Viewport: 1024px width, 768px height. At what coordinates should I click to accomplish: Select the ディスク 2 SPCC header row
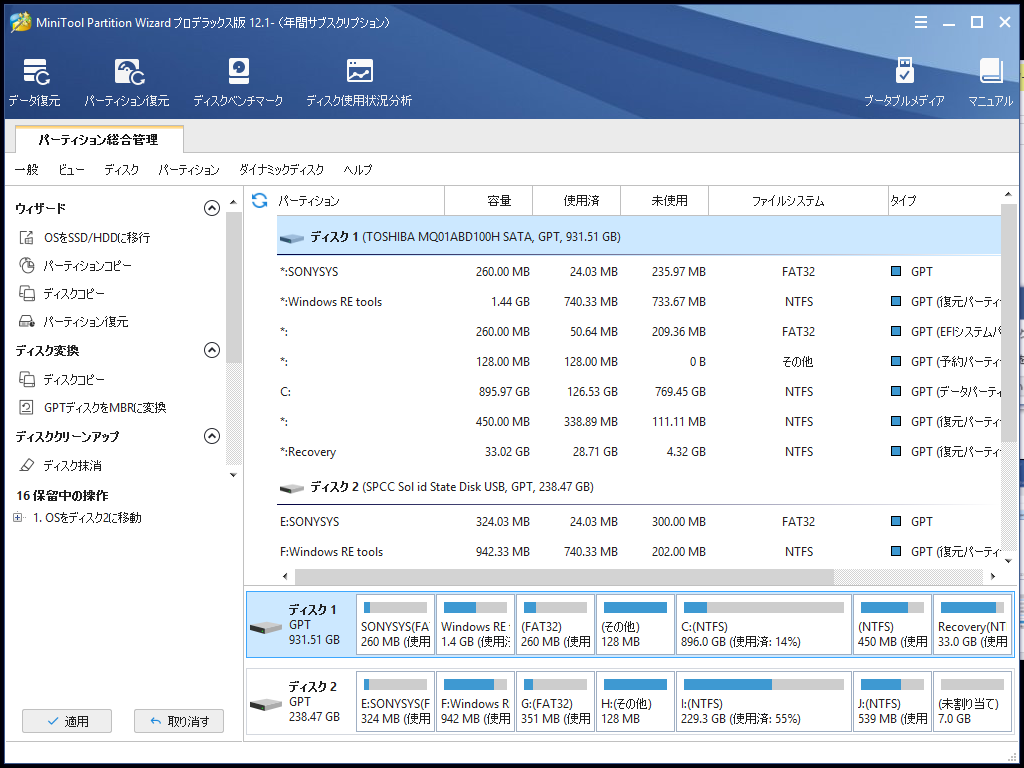(639, 487)
